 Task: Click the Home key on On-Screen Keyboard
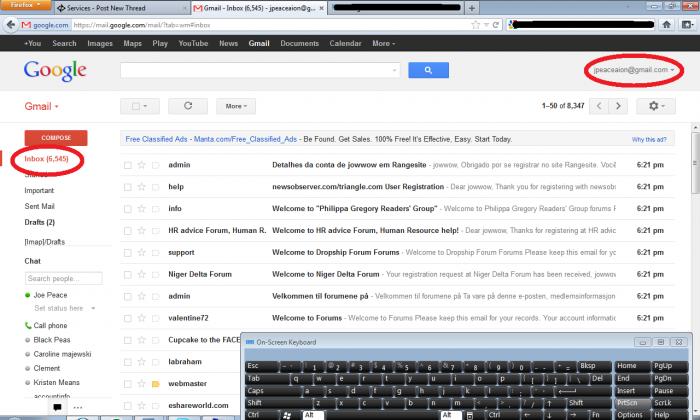[x=632, y=366]
